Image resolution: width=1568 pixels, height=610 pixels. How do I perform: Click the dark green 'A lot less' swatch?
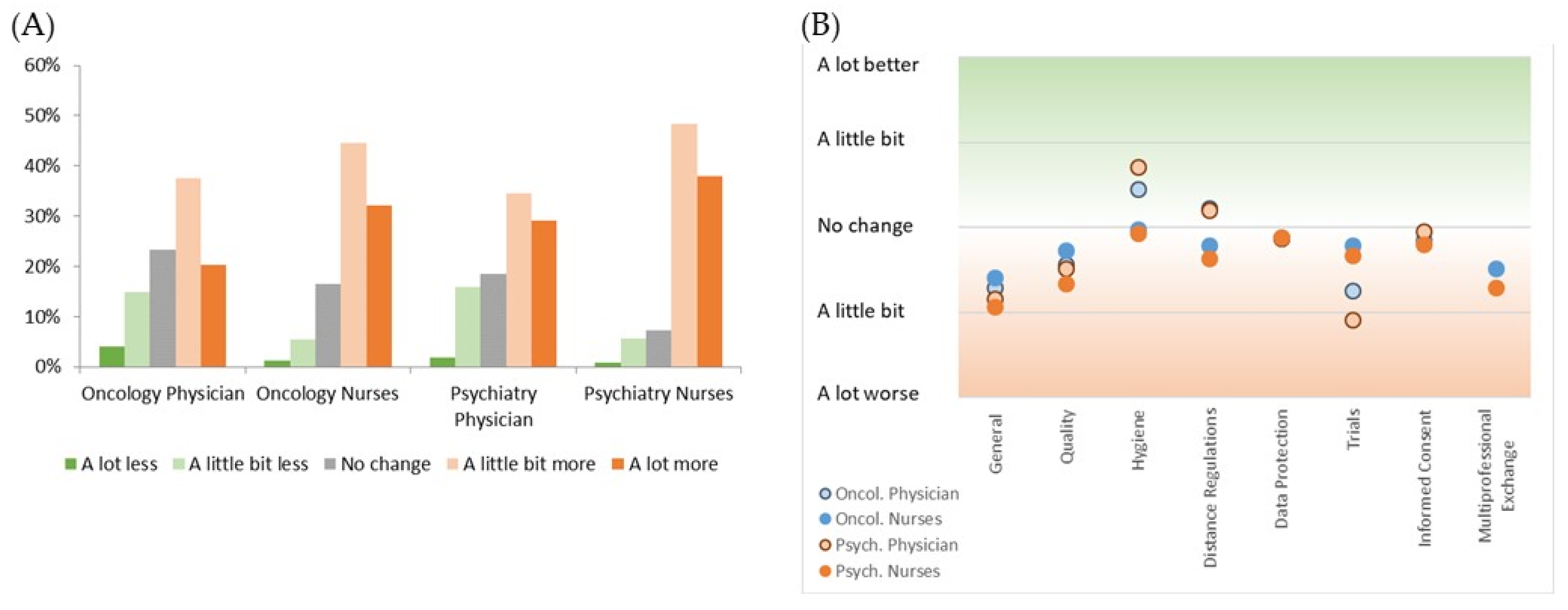[x=70, y=464]
